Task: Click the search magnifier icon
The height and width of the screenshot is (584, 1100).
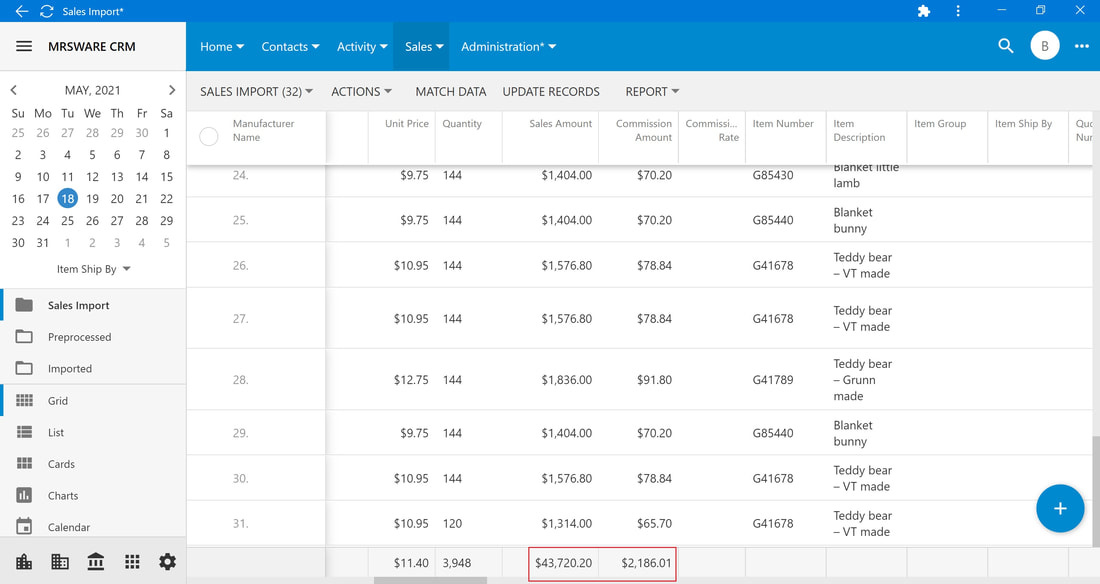Action: [x=1005, y=46]
